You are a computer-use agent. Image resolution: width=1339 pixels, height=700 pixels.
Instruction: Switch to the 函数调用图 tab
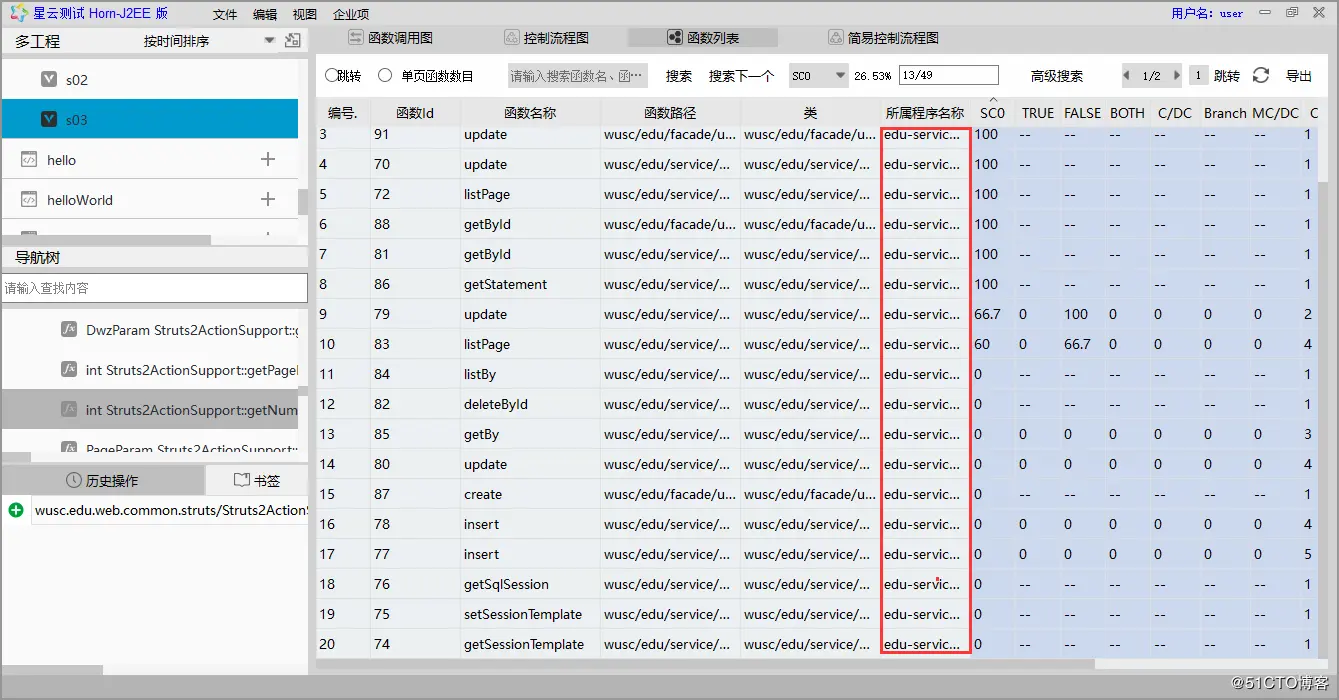pyautogui.click(x=390, y=37)
